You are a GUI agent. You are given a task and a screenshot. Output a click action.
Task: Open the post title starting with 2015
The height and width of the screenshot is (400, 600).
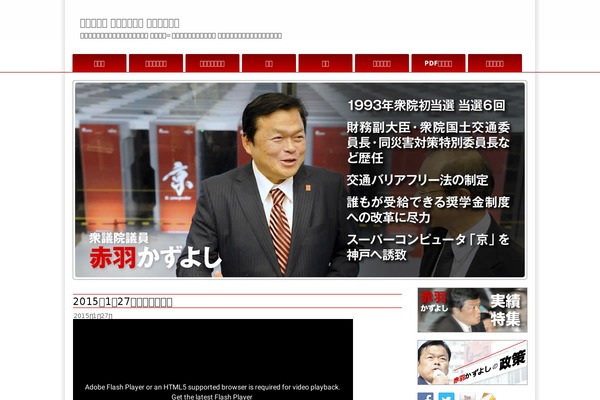coord(122,302)
